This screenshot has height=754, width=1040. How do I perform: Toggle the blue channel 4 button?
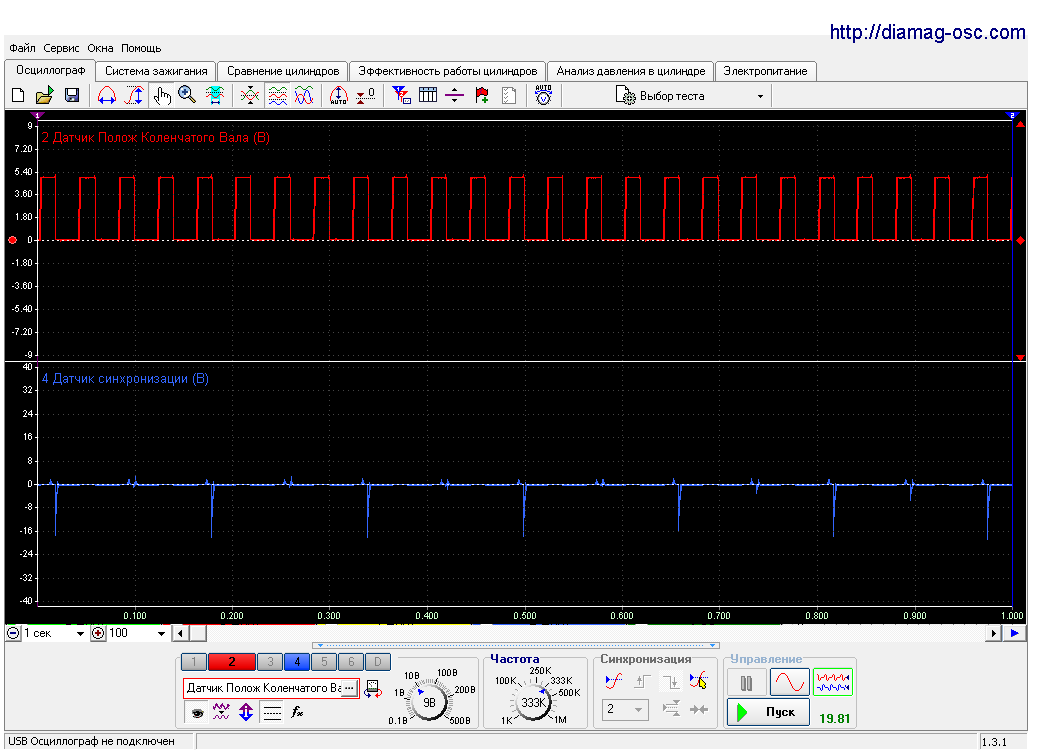click(297, 661)
